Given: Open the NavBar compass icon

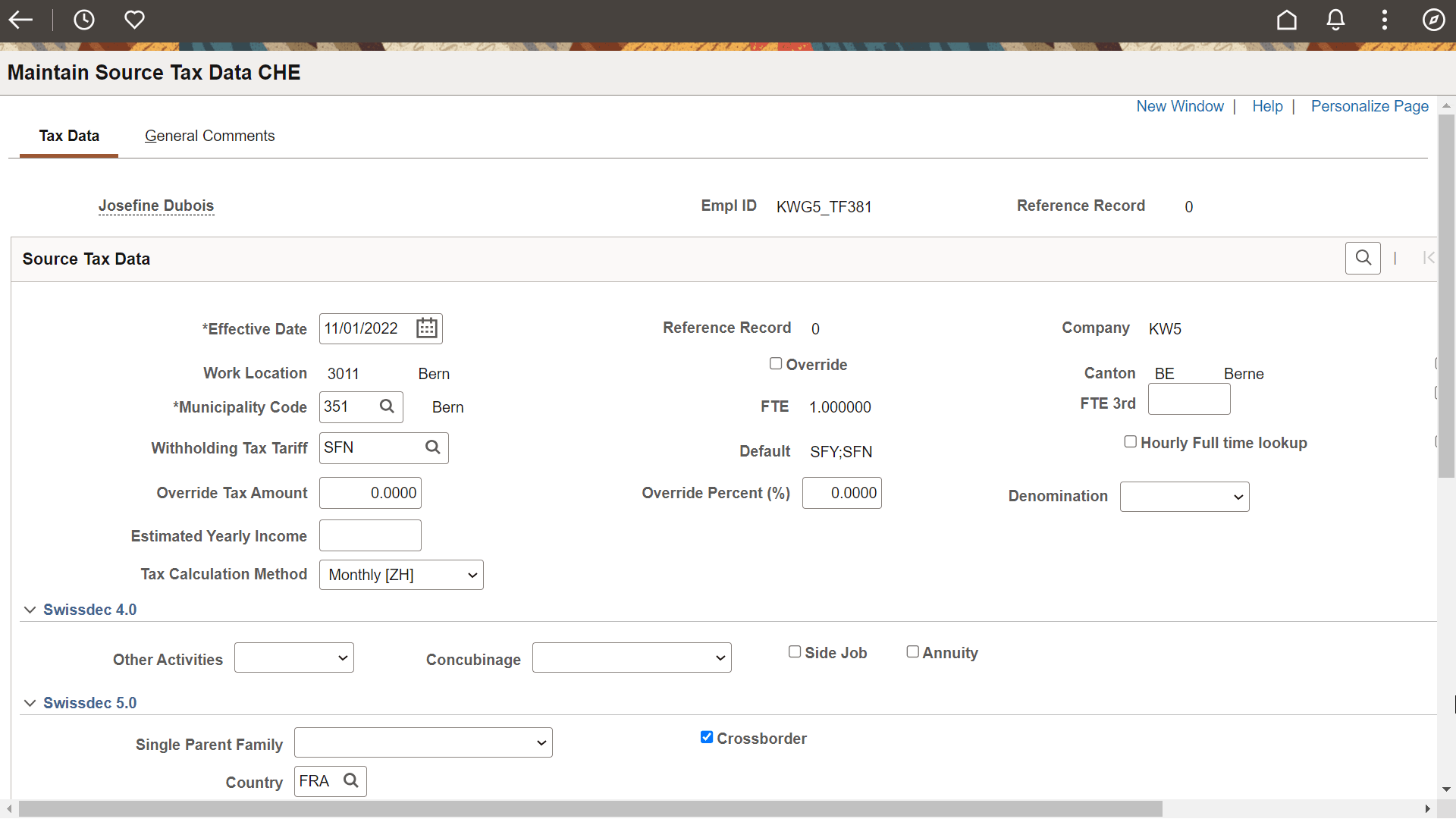Looking at the screenshot, I should [x=1434, y=20].
